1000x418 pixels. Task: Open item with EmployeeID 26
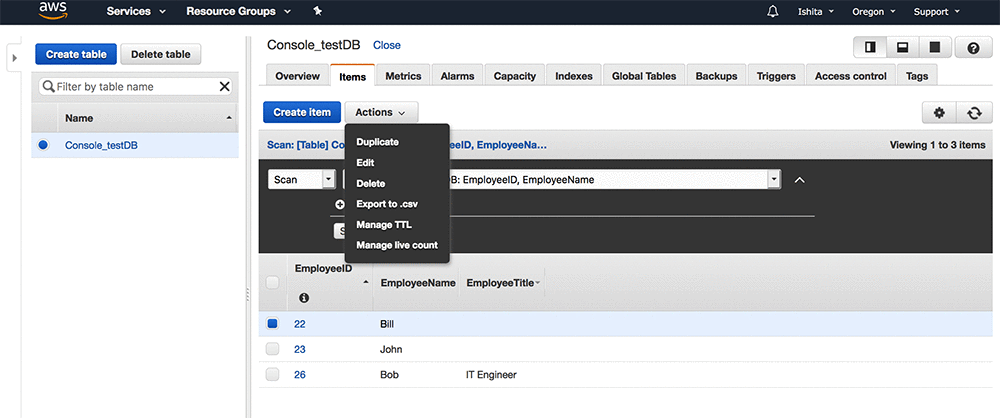pyautogui.click(x=300, y=375)
